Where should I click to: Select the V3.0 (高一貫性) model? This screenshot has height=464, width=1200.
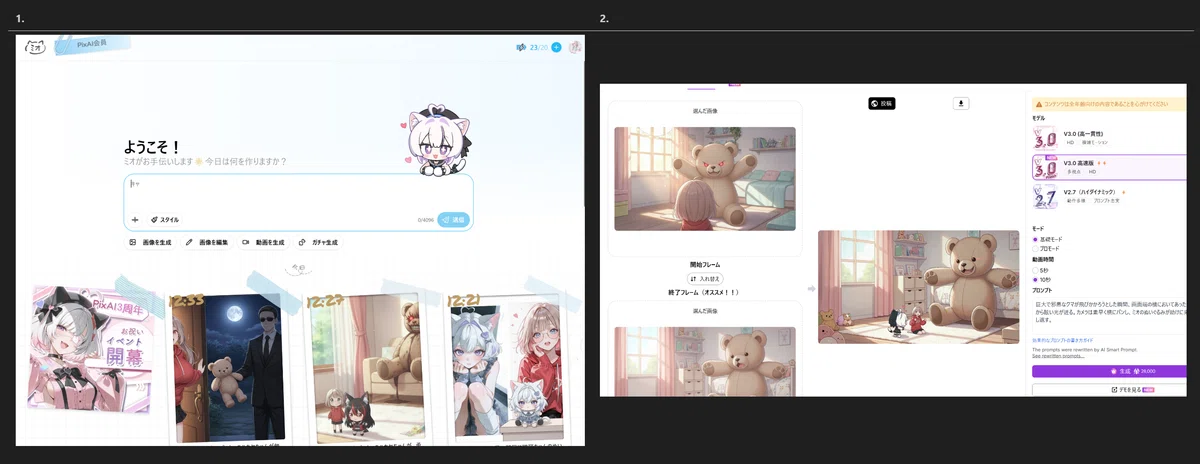pos(1110,137)
